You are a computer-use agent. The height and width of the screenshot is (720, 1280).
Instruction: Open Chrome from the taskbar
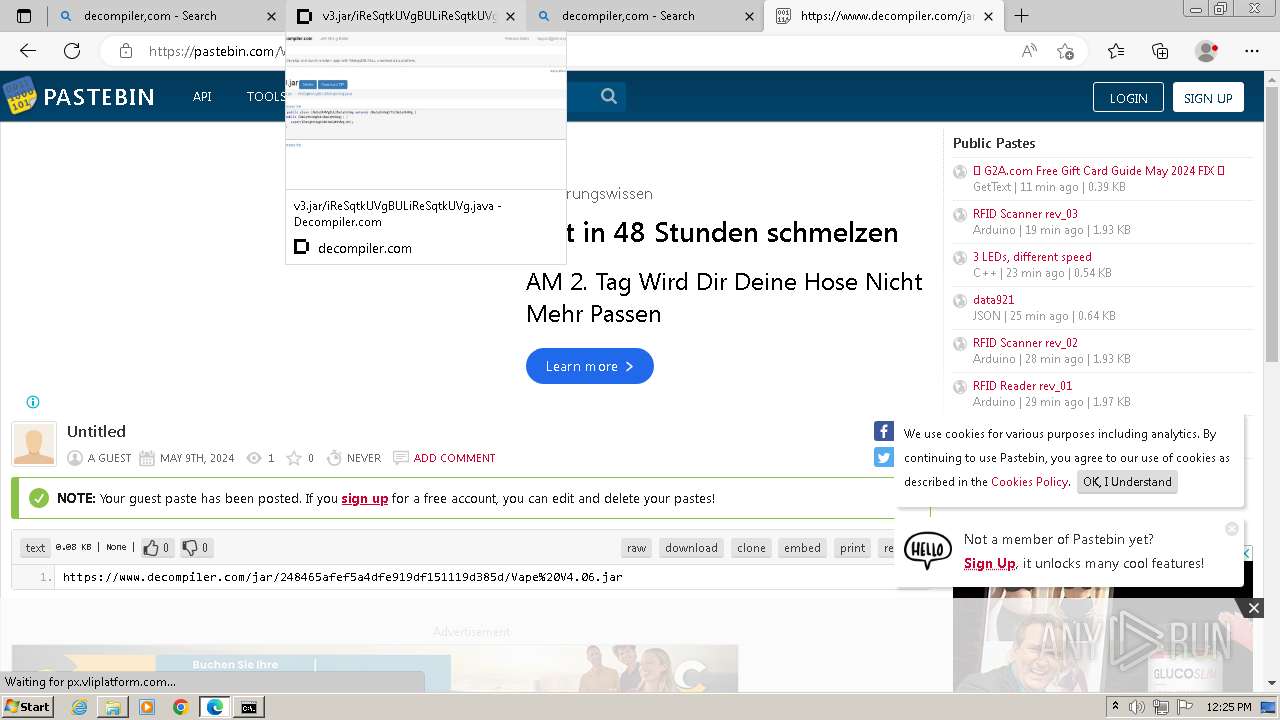(180, 707)
